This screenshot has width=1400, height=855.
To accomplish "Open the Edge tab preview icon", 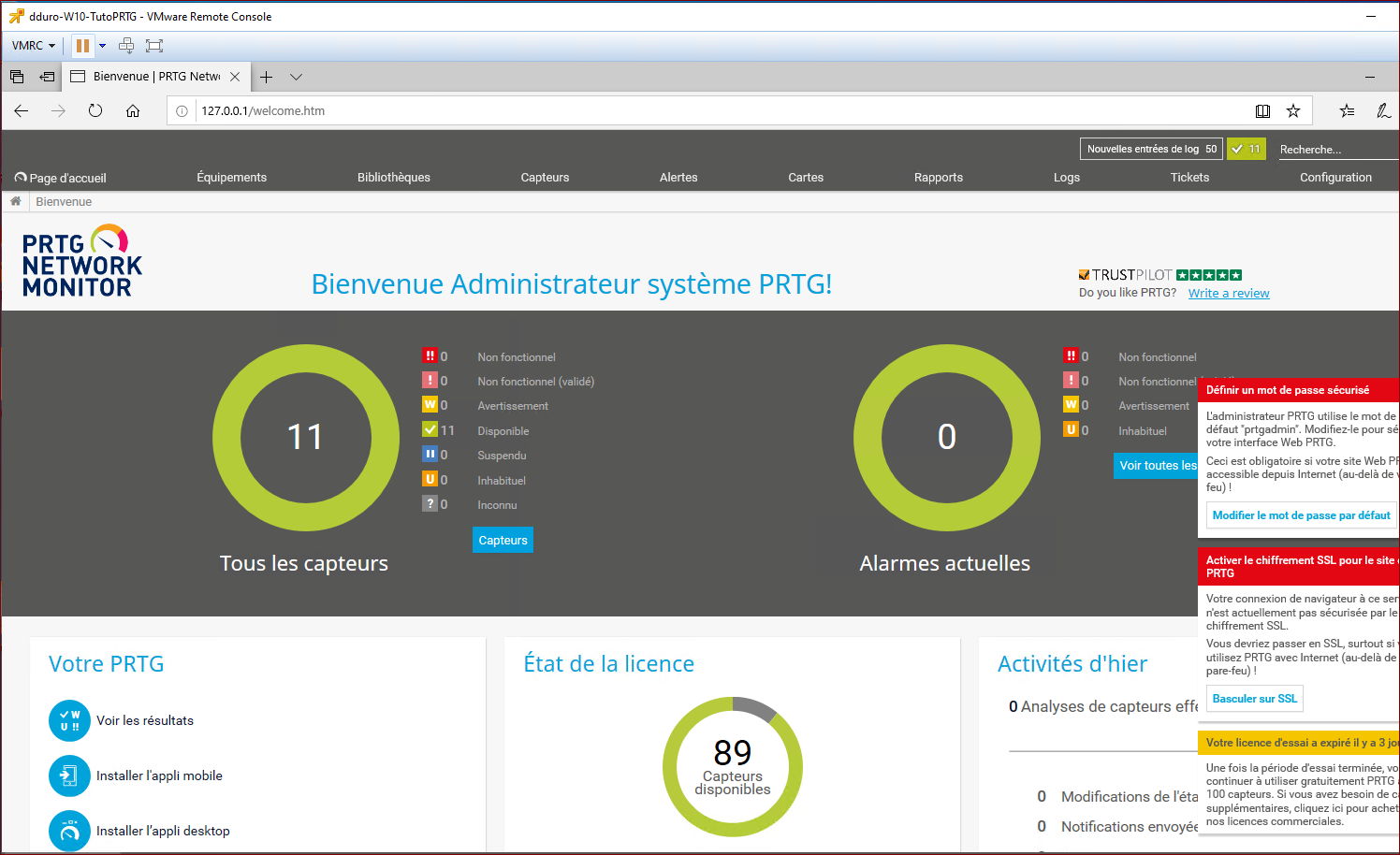I will pos(17,77).
